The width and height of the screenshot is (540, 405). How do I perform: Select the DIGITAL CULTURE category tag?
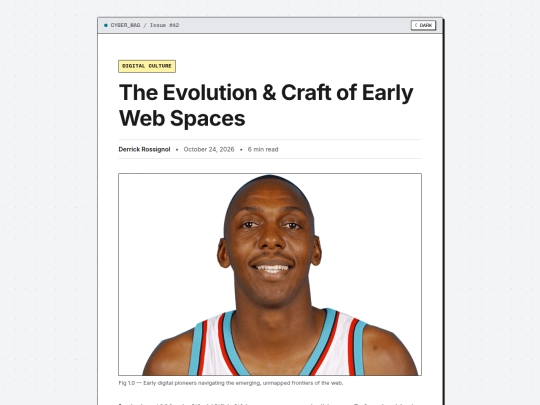(147, 66)
